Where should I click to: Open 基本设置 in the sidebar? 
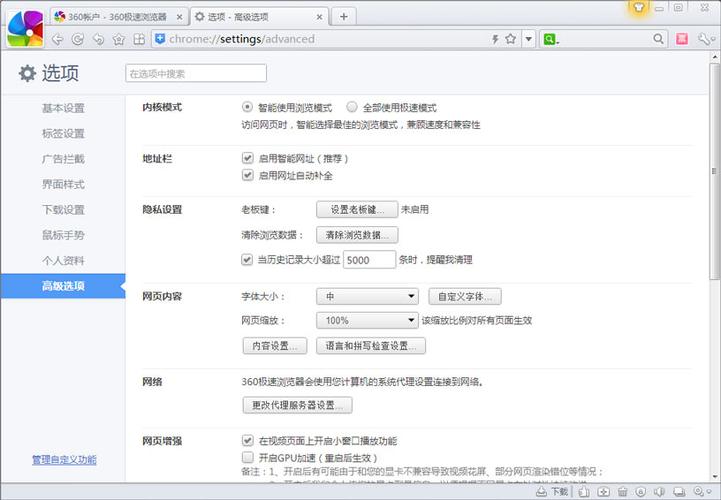click(63, 108)
